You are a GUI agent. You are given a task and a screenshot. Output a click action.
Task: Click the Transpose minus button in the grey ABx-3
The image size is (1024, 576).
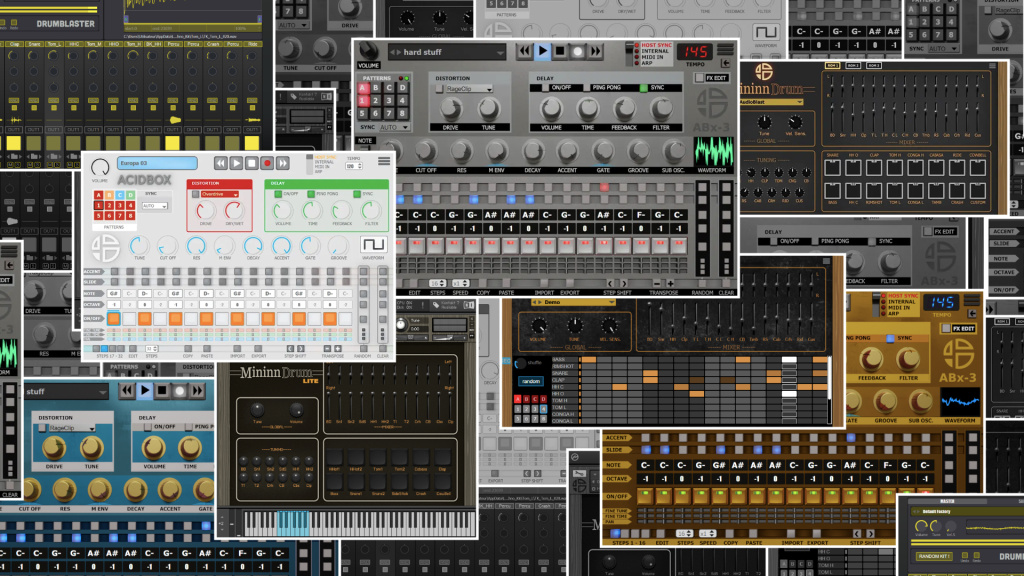(657, 283)
